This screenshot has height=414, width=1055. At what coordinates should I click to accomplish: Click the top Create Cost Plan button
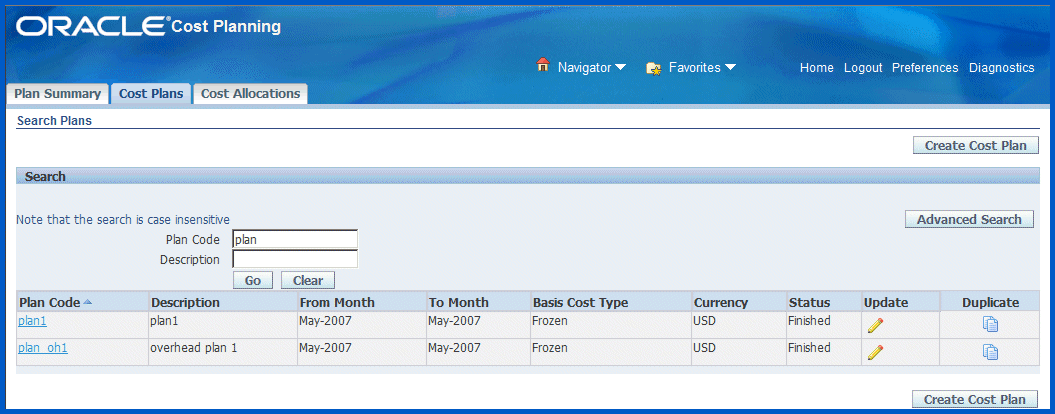[x=976, y=145]
